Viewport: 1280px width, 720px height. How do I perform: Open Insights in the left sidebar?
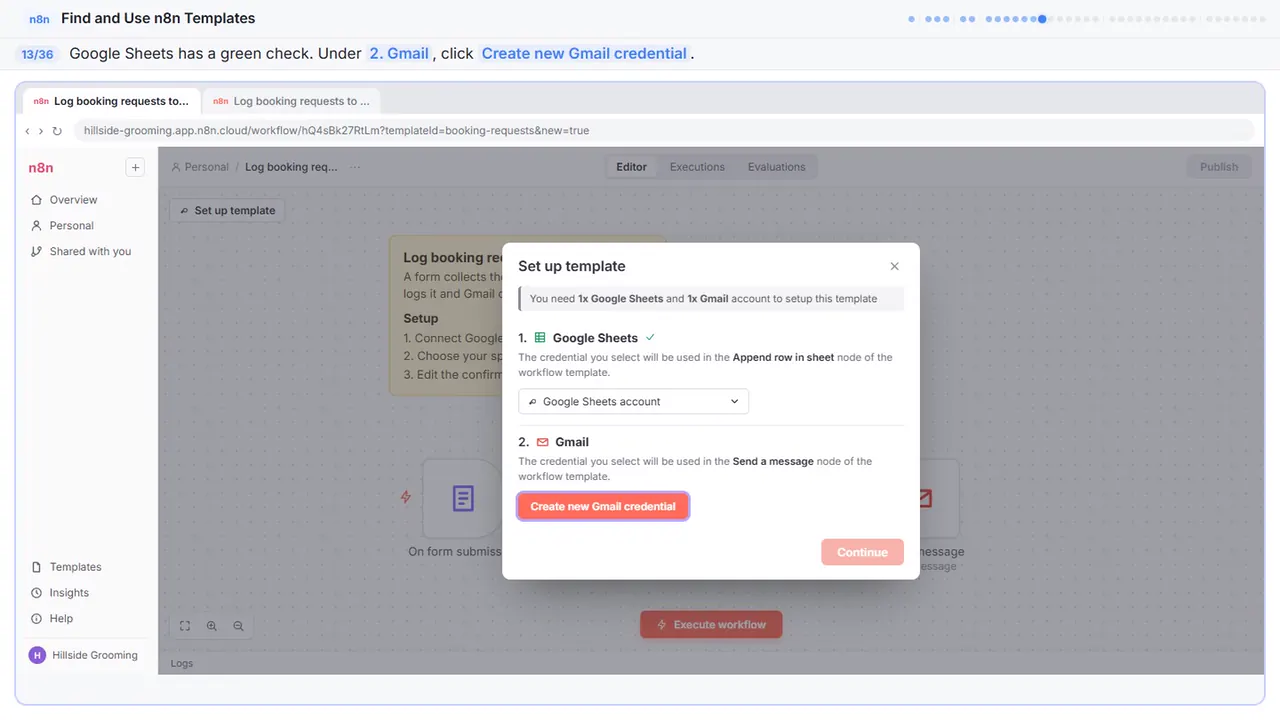coord(69,593)
